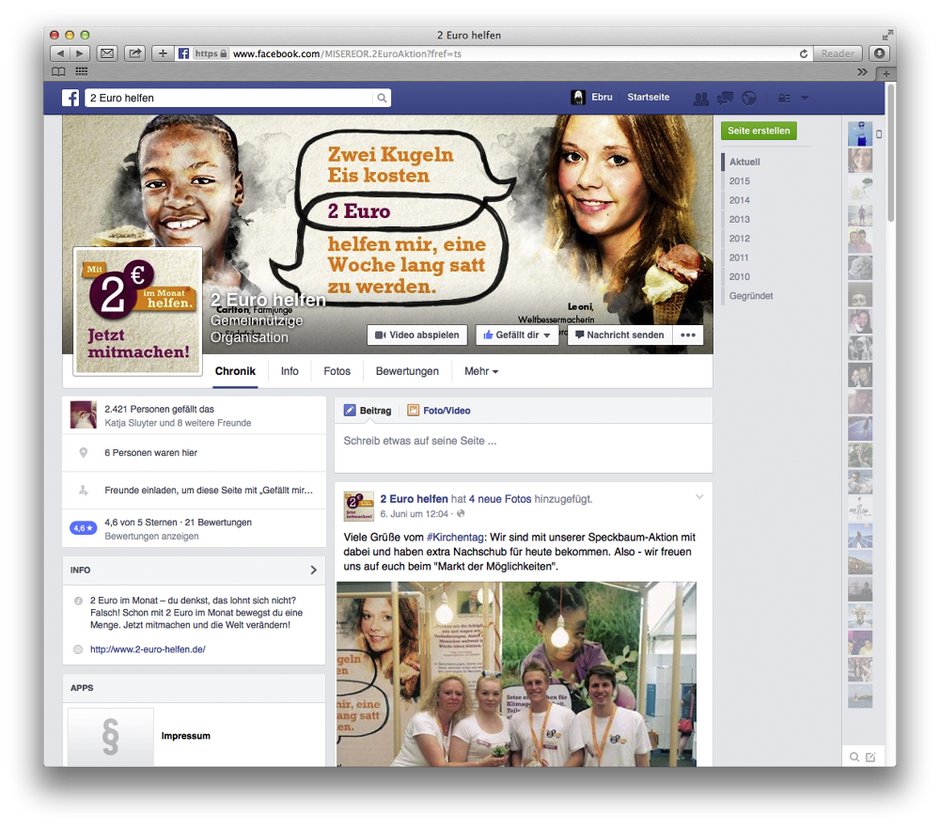Image resolution: width=940 pixels, height=827 pixels.
Task: Click the Facebook search input field
Action: 230,98
